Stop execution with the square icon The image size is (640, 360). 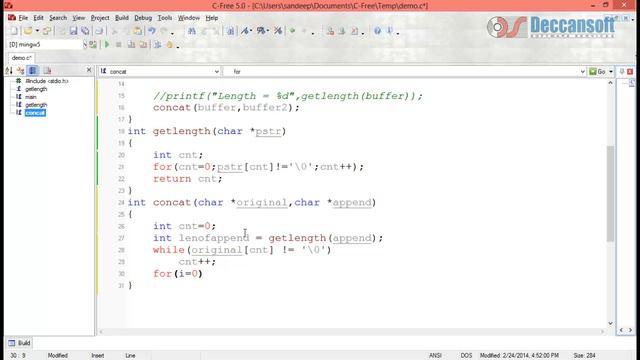click(119, 44)
